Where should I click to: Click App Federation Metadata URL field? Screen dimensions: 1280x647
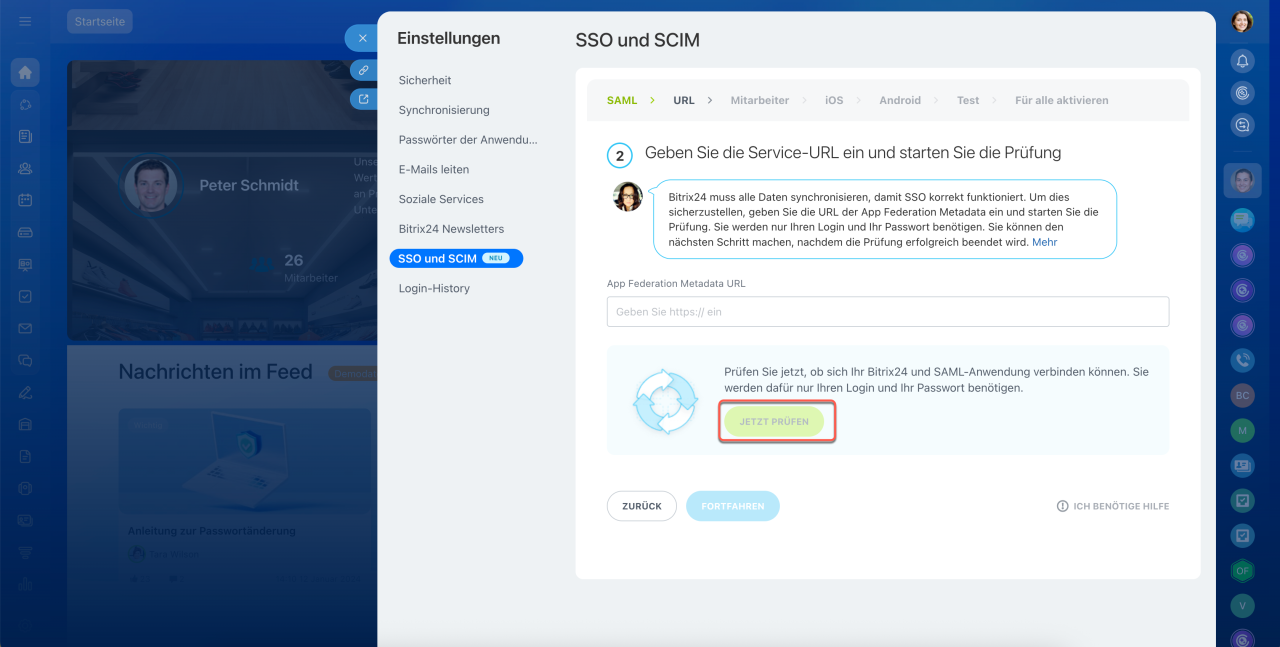point(888,312)
